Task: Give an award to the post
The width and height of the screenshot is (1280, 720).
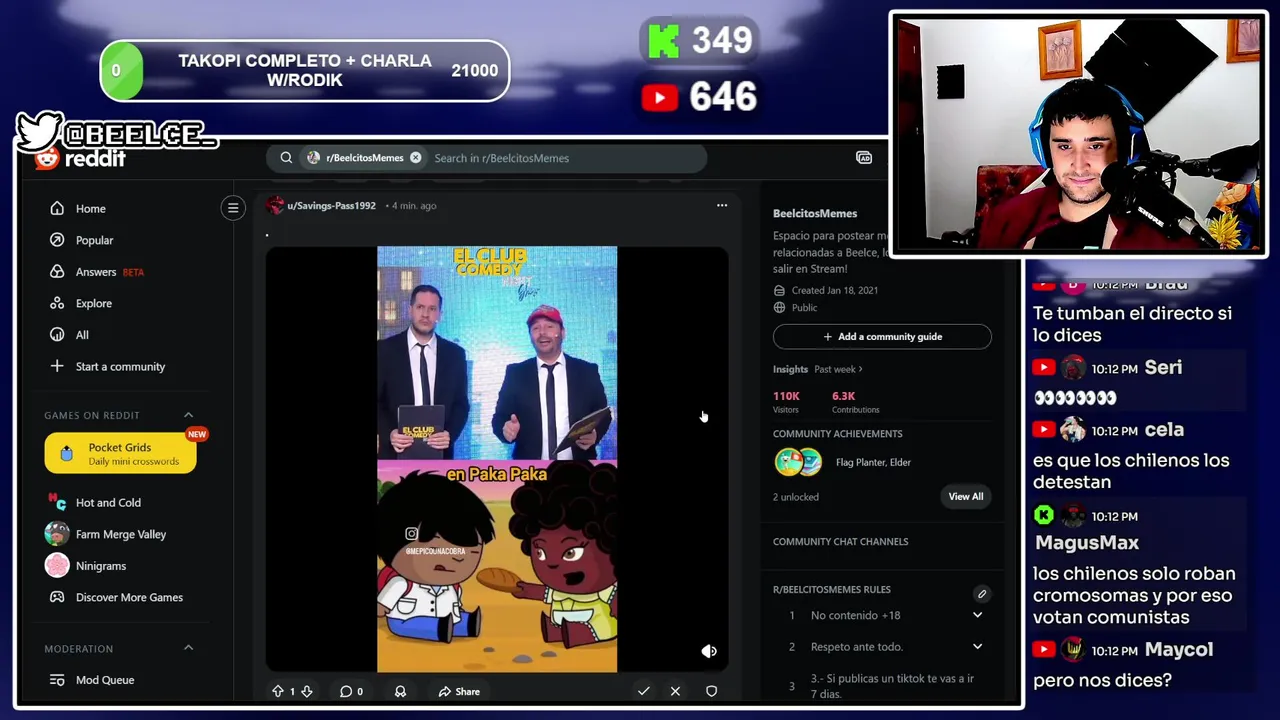Action: pos(400,691)
